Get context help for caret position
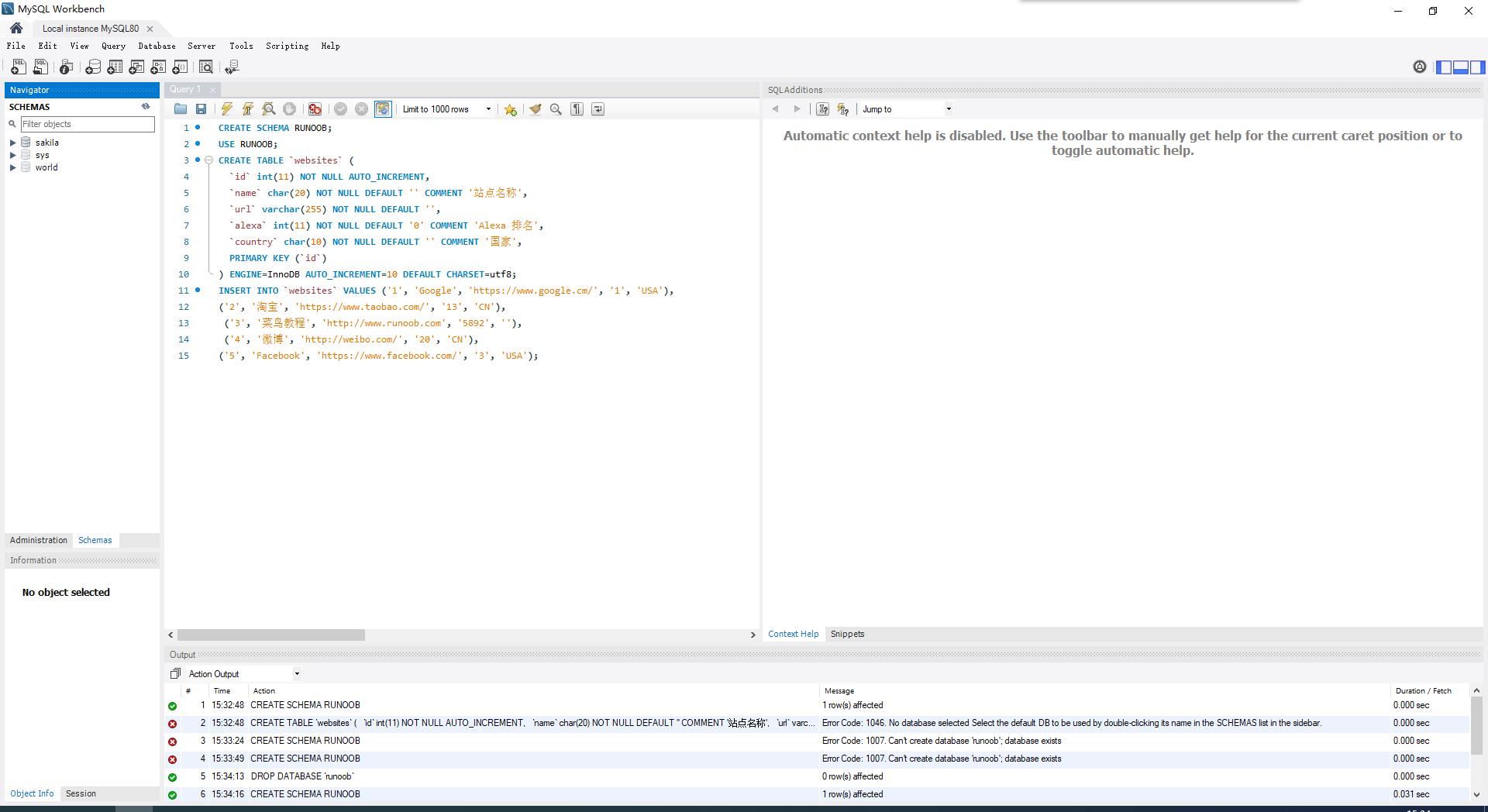The height and width of the screenshot is (812, 1488). 823,109
